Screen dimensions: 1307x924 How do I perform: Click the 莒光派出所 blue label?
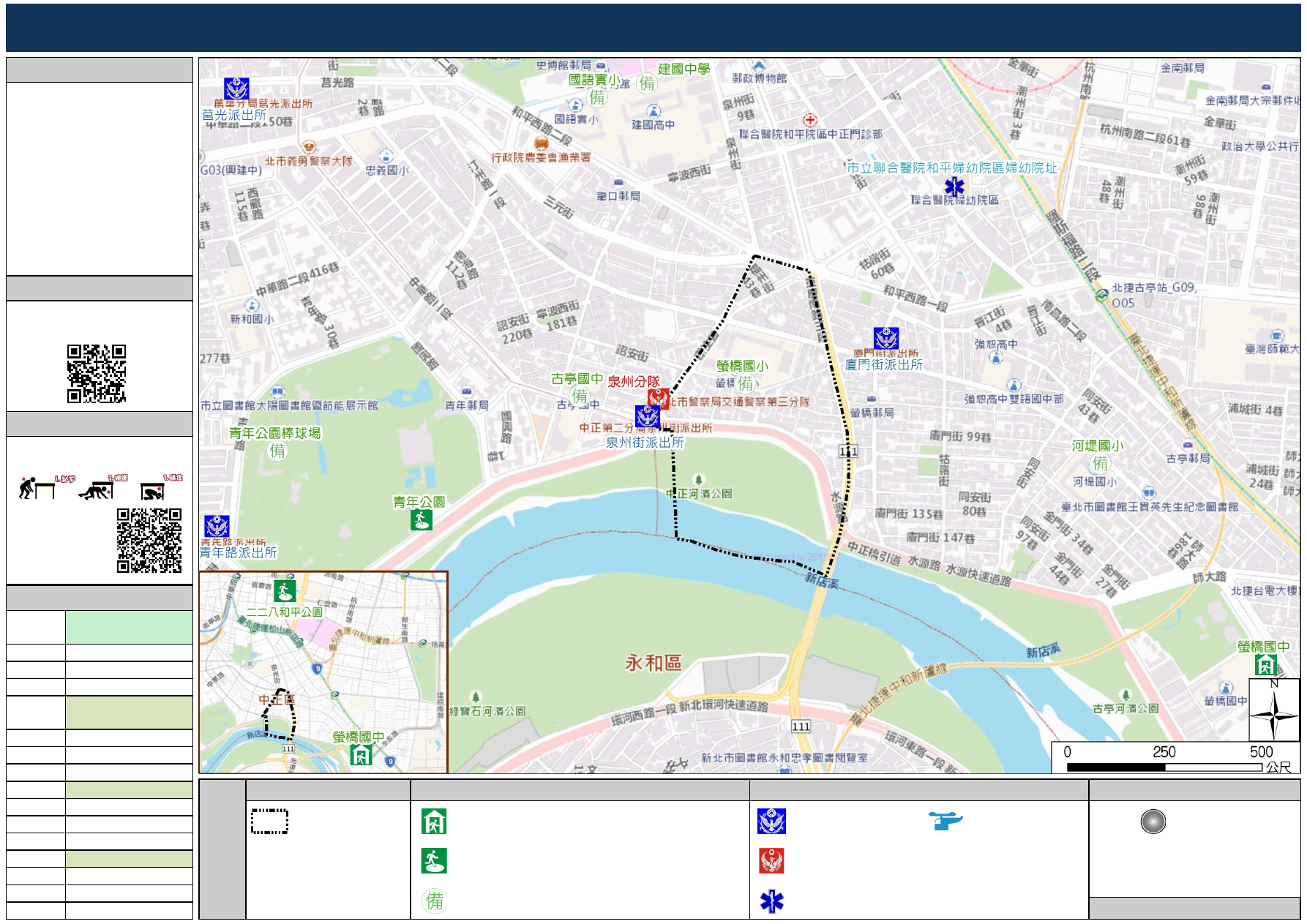tap(234, 115)
